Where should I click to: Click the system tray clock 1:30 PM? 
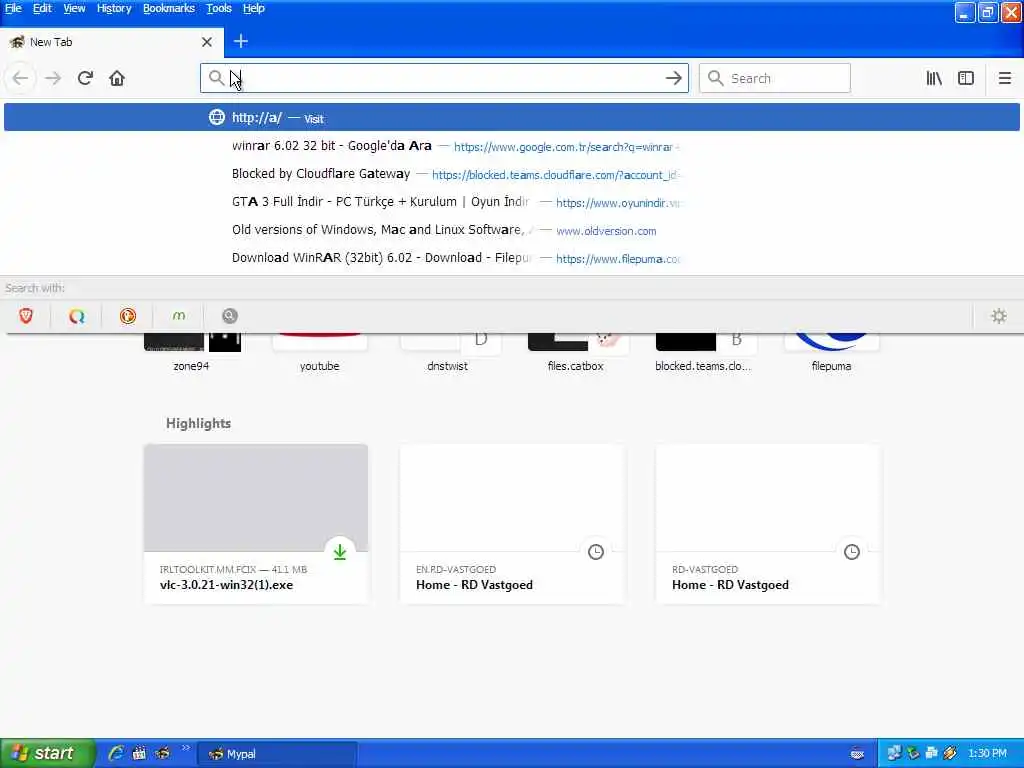pyautogui.click(x=987, y=754)
